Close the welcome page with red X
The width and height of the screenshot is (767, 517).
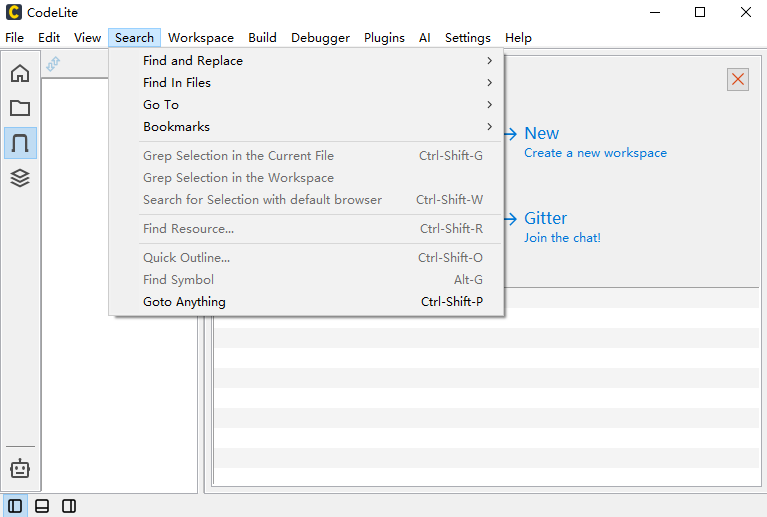pyautogui.click(x=738, y=79)
